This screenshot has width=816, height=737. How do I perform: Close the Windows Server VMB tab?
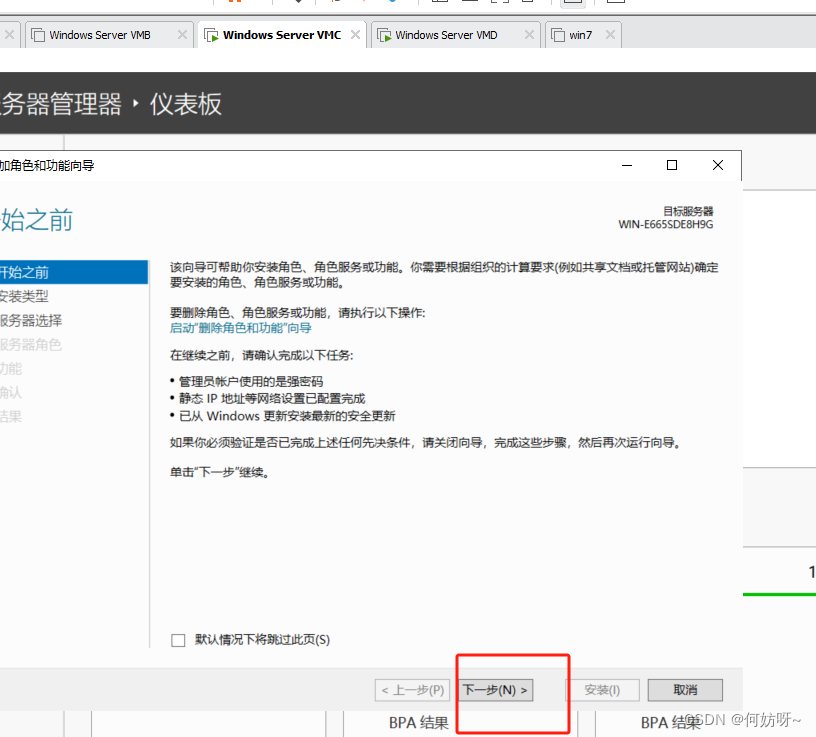coord(182,35)
